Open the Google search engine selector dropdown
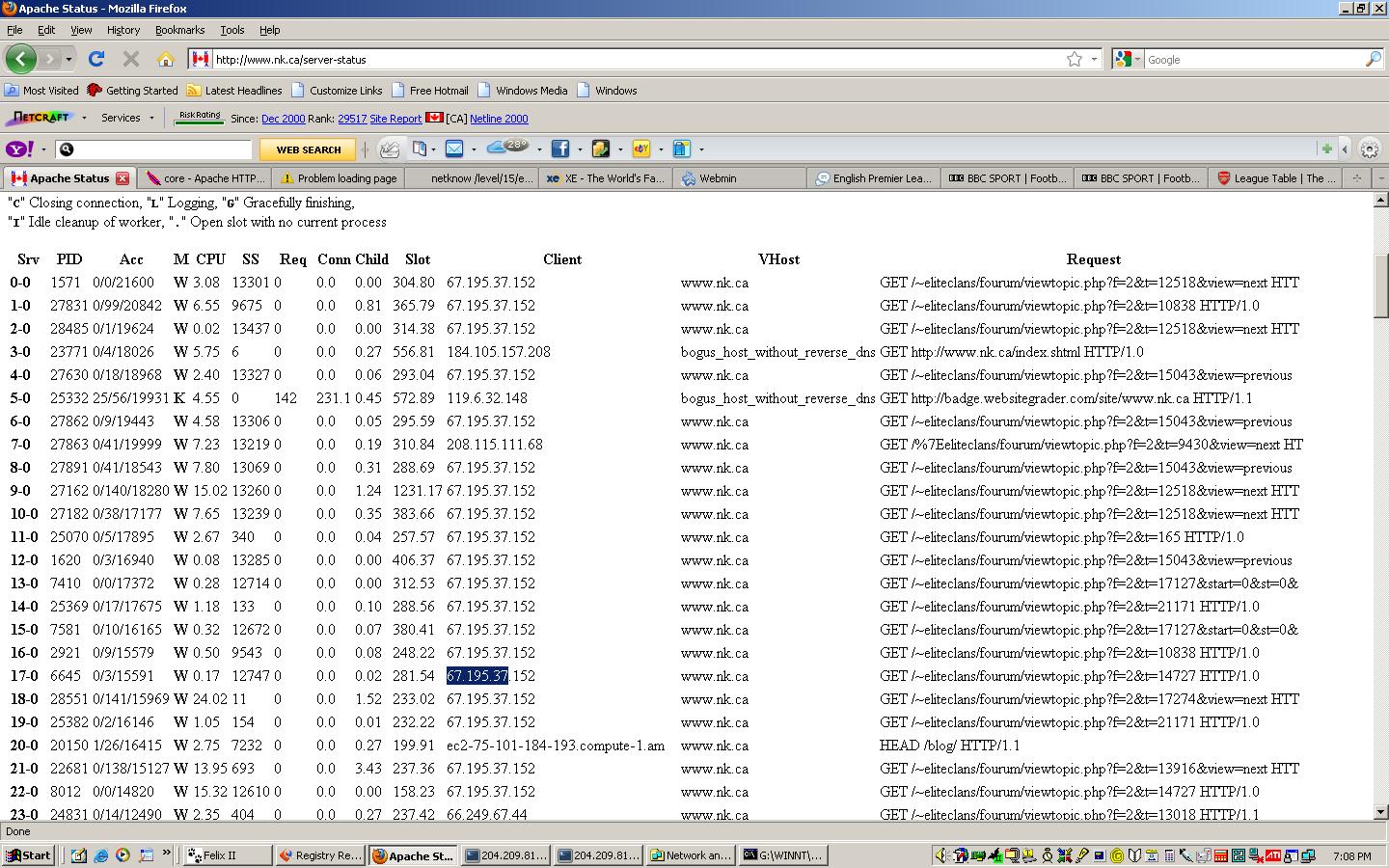Image resolution: width=1389 pixels, height=868 pixels. [x=1128, y=59]
